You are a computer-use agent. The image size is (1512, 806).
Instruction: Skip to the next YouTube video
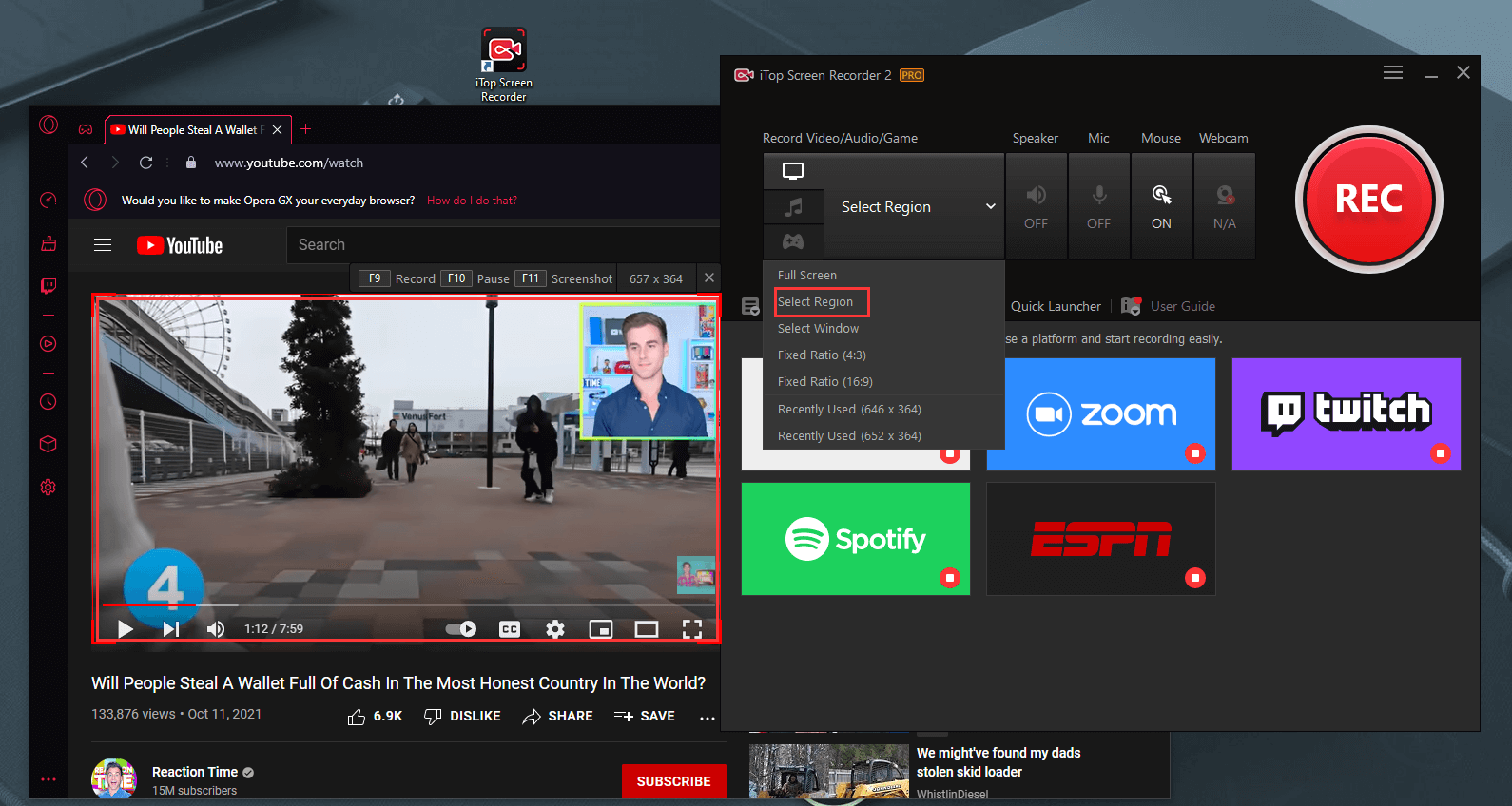(x=171, y=628)
